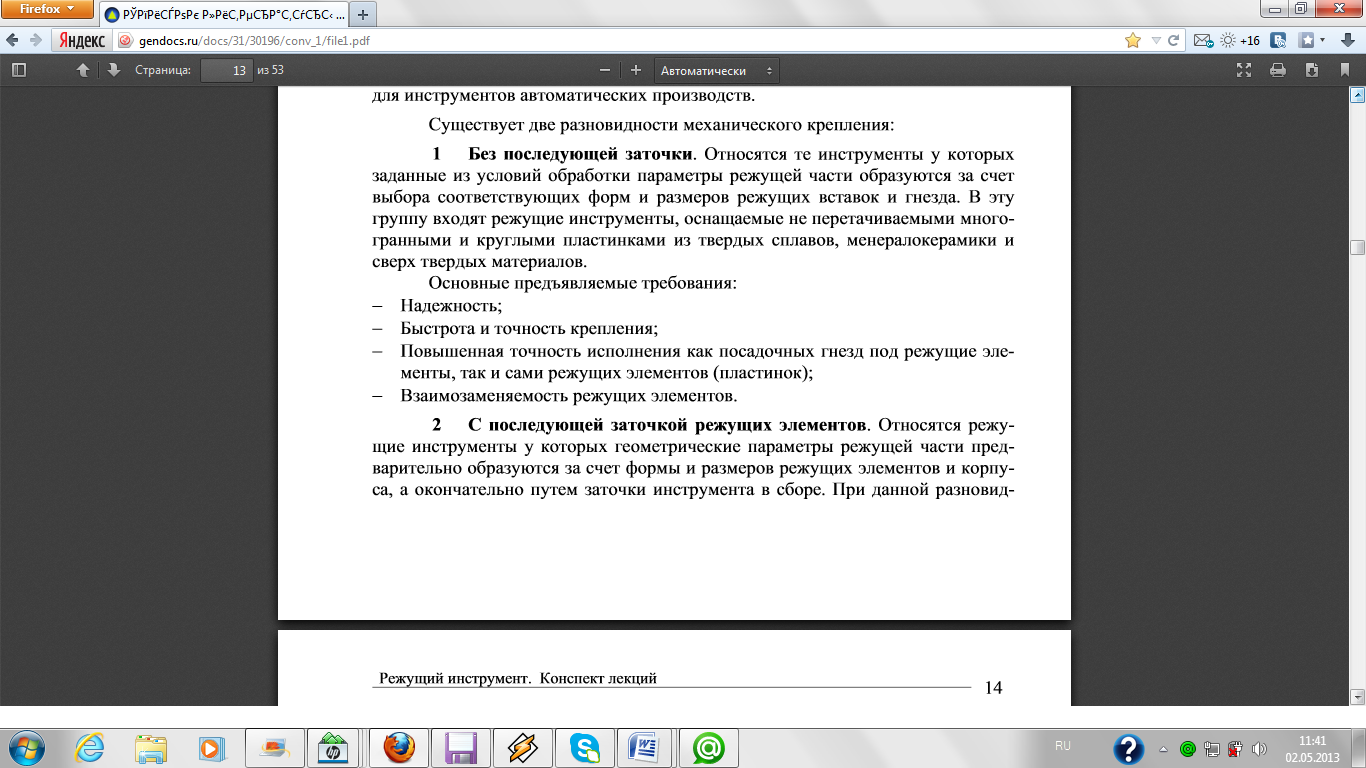1366x768 pixels.
Task: Open Mail.ru Agent from the taskbar
Action: 709,747
